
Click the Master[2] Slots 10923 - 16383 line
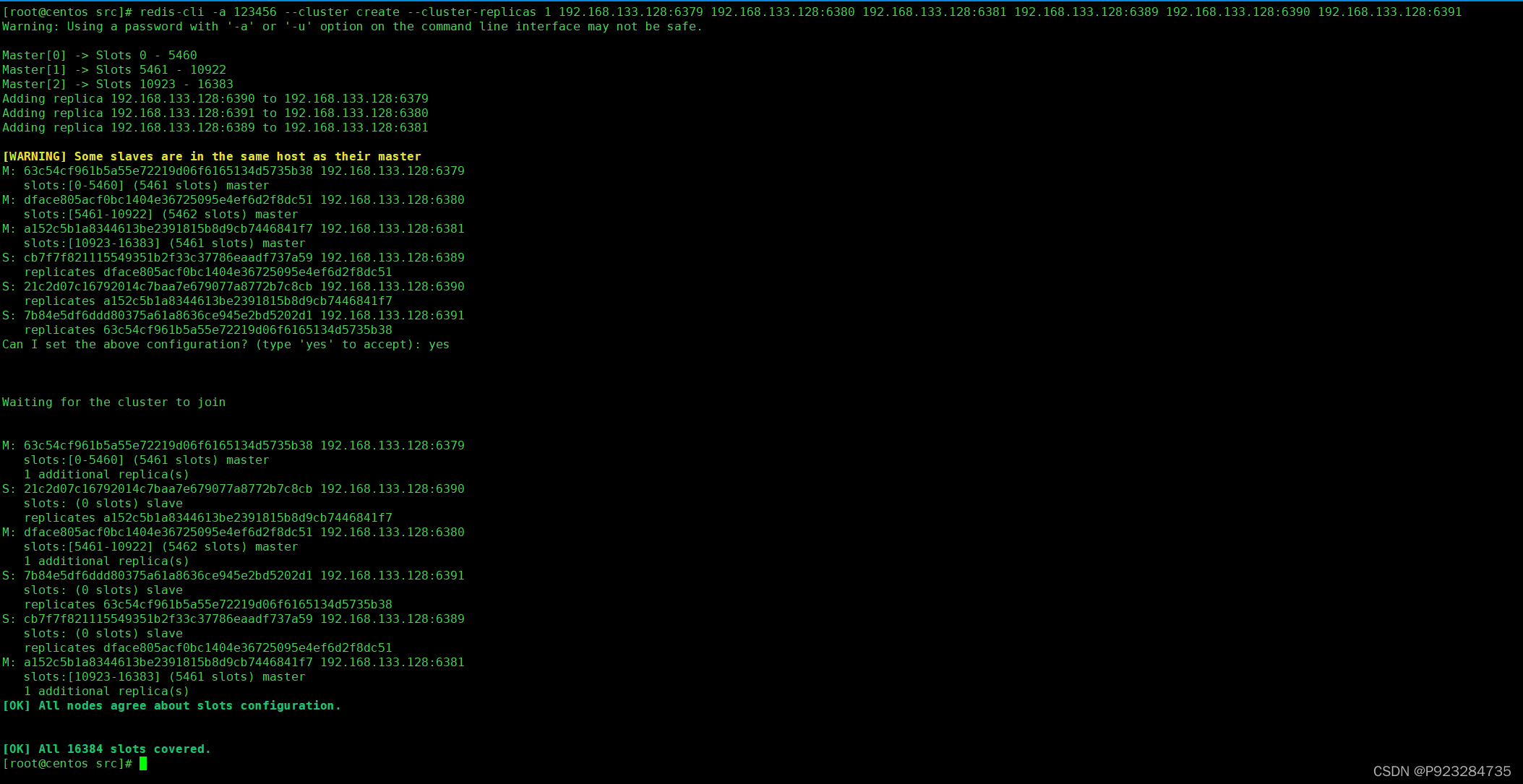tap(117, 85)
